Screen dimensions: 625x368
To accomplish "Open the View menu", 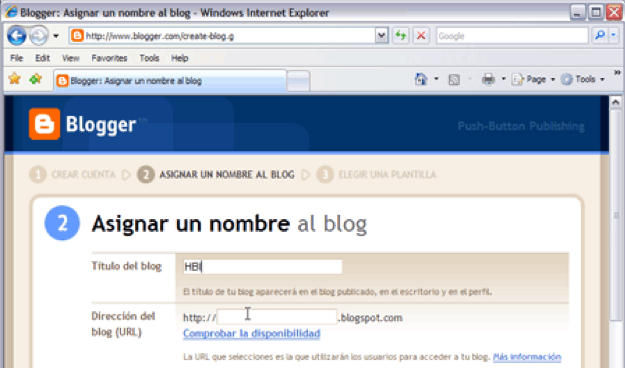I will point(71,58).
